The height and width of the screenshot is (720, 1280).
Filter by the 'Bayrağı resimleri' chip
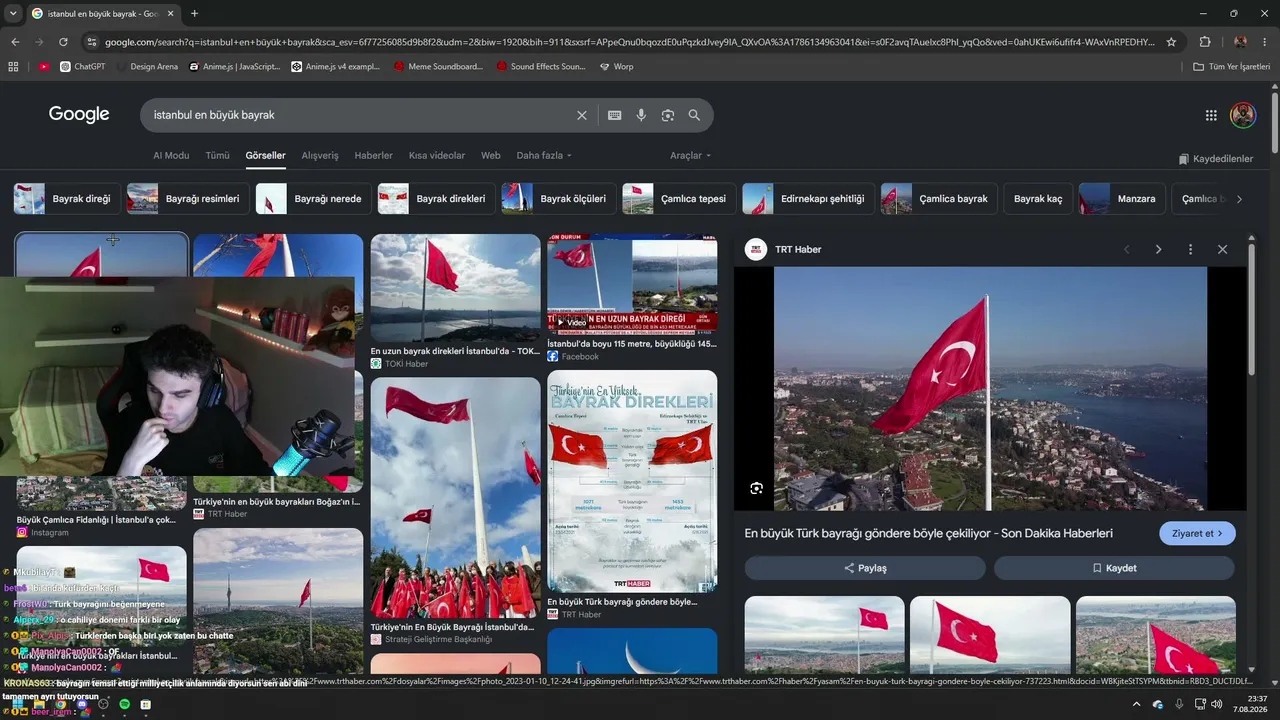click(x=188, y=199)
